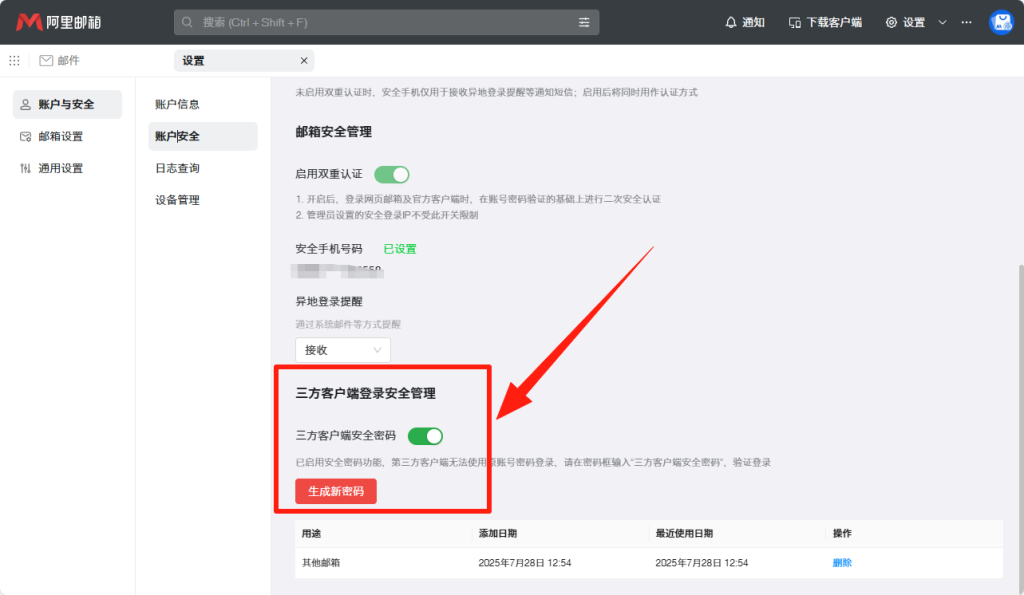Open search filter options icon
This screenshot has height=595, width=1024.
click(x=584, y=22)
